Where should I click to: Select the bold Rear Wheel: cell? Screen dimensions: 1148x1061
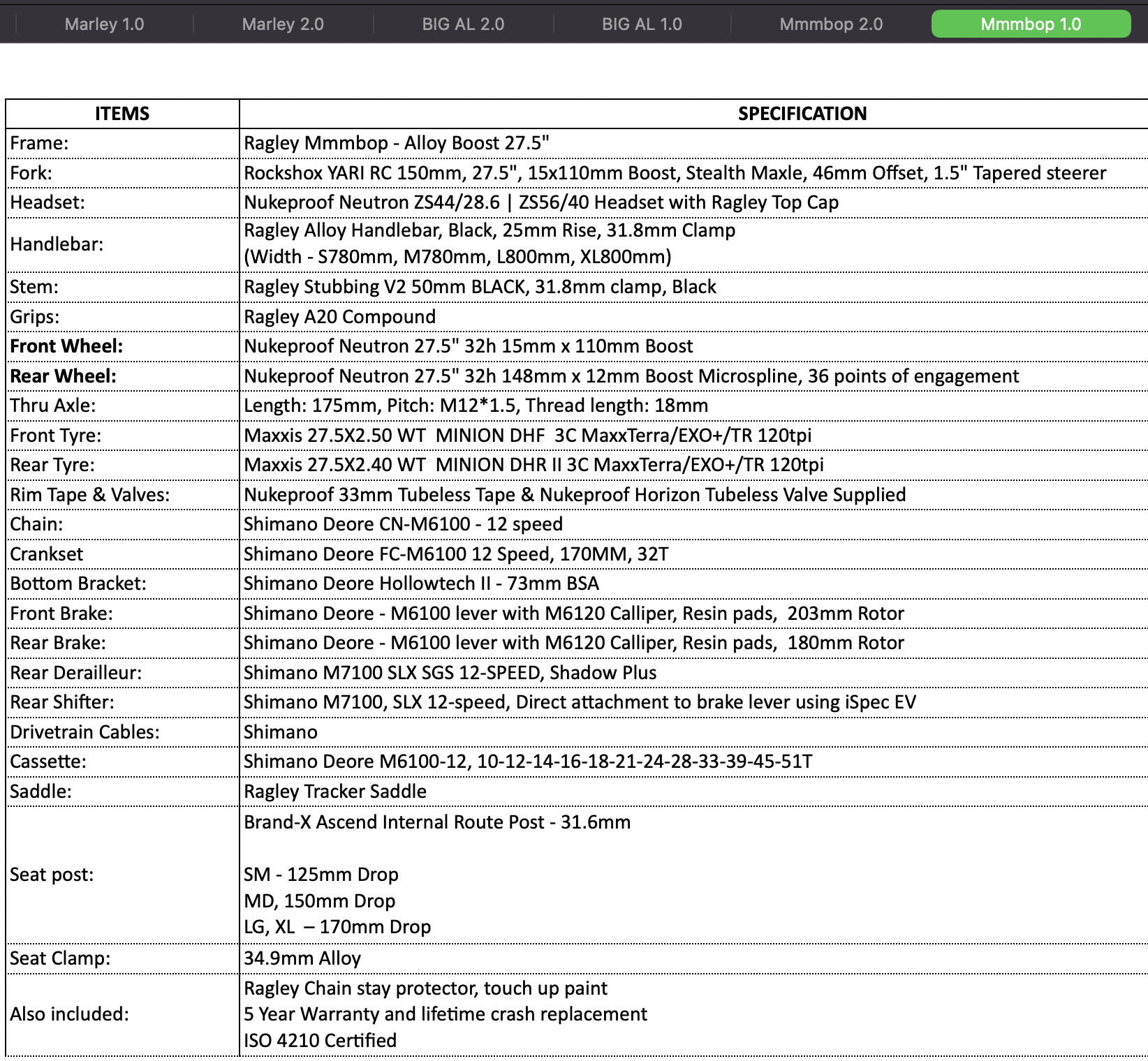pyautogui.click(x=122, y=376)
